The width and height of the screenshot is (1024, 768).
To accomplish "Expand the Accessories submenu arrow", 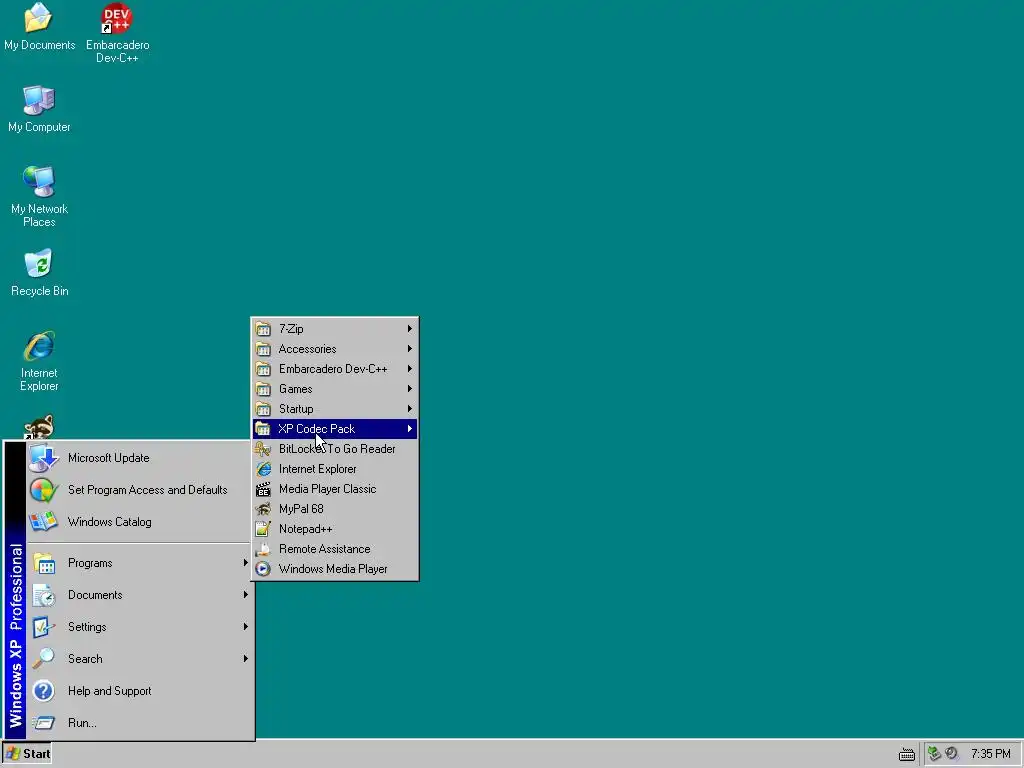I will (x=409, y=349).
